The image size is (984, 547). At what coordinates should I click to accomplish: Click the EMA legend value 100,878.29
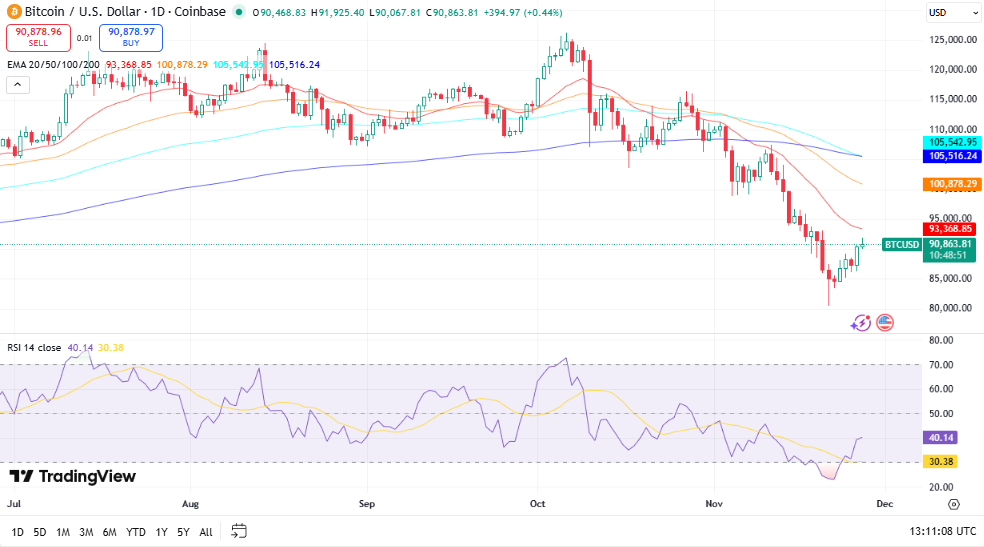coord(182,65)
